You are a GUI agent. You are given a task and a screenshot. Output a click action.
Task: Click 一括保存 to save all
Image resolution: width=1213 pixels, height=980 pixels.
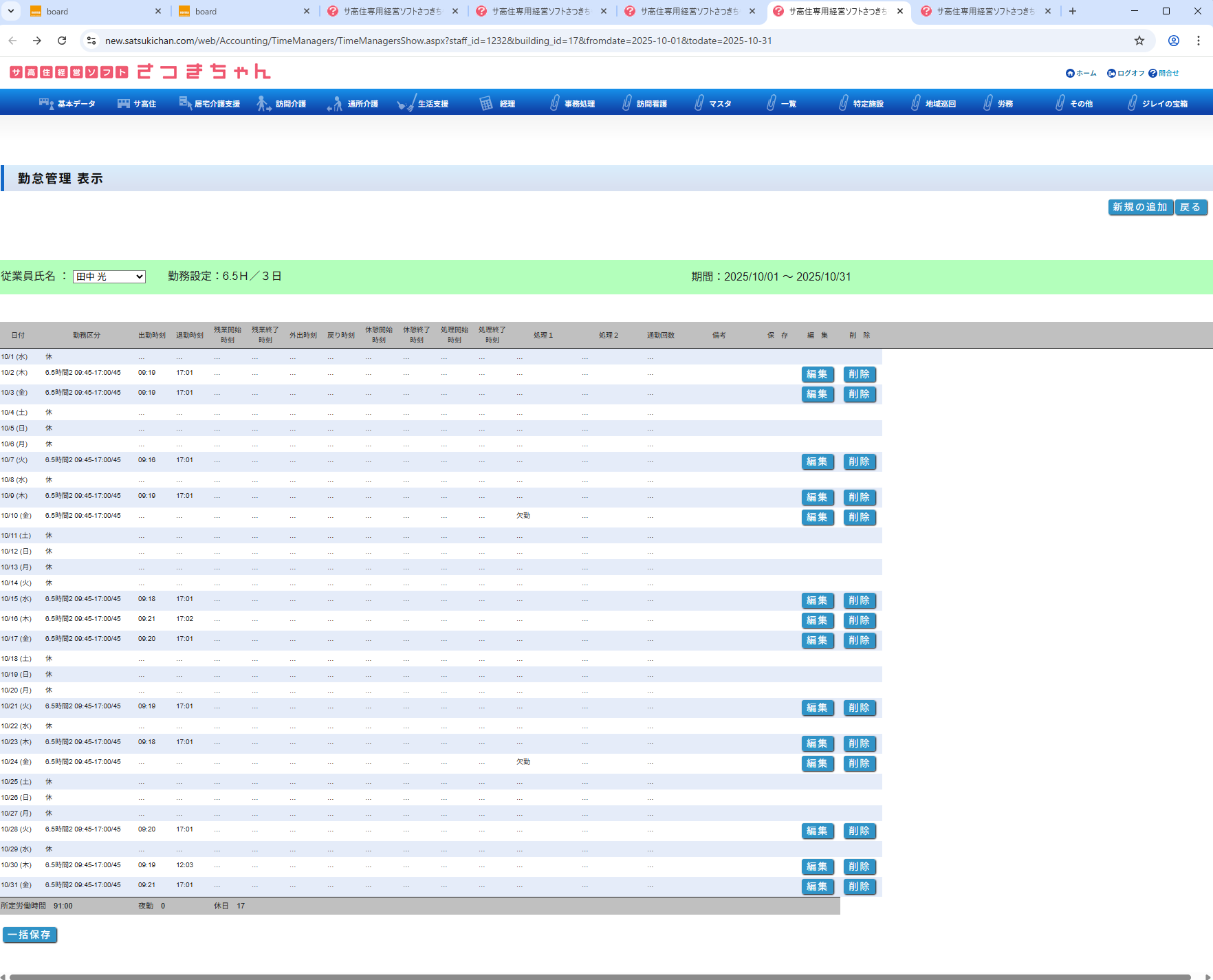point(30,935)
